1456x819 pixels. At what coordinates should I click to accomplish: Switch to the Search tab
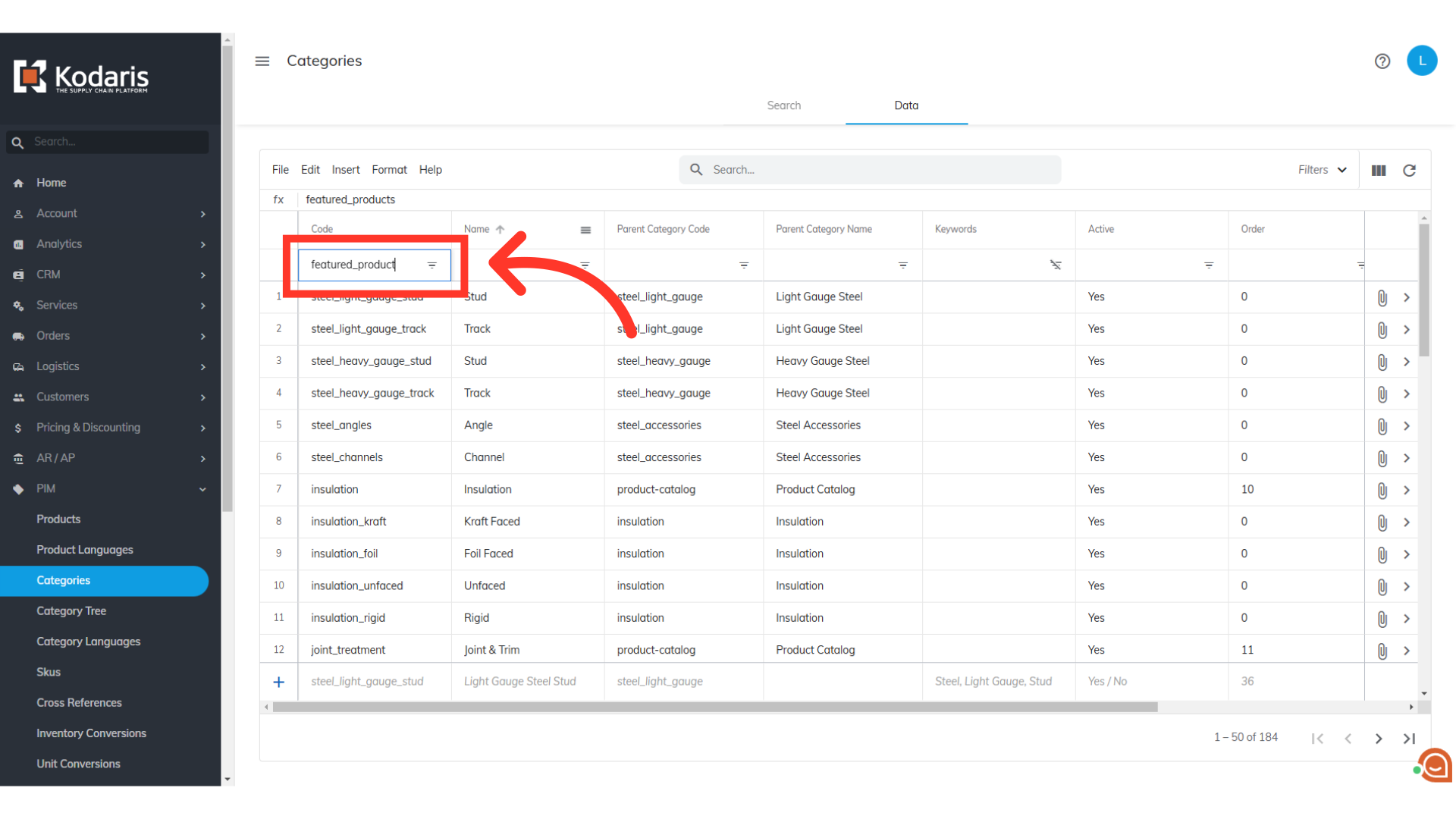click(783, 105)
